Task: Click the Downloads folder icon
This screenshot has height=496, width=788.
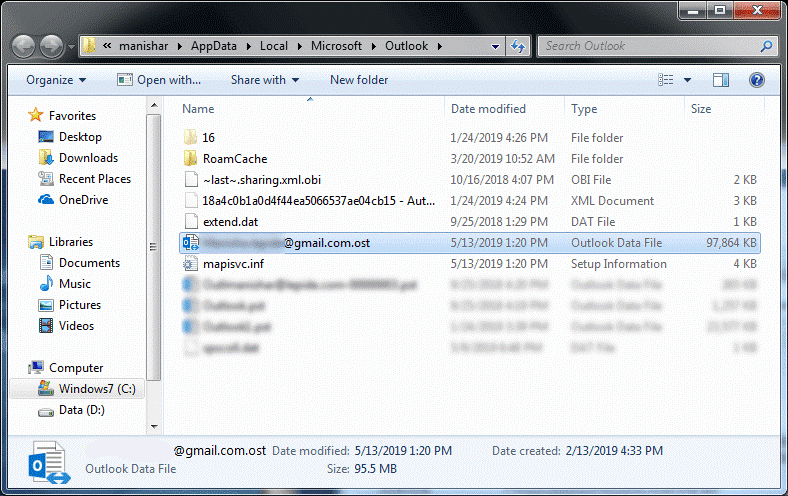Action: [x=46, y=158]
